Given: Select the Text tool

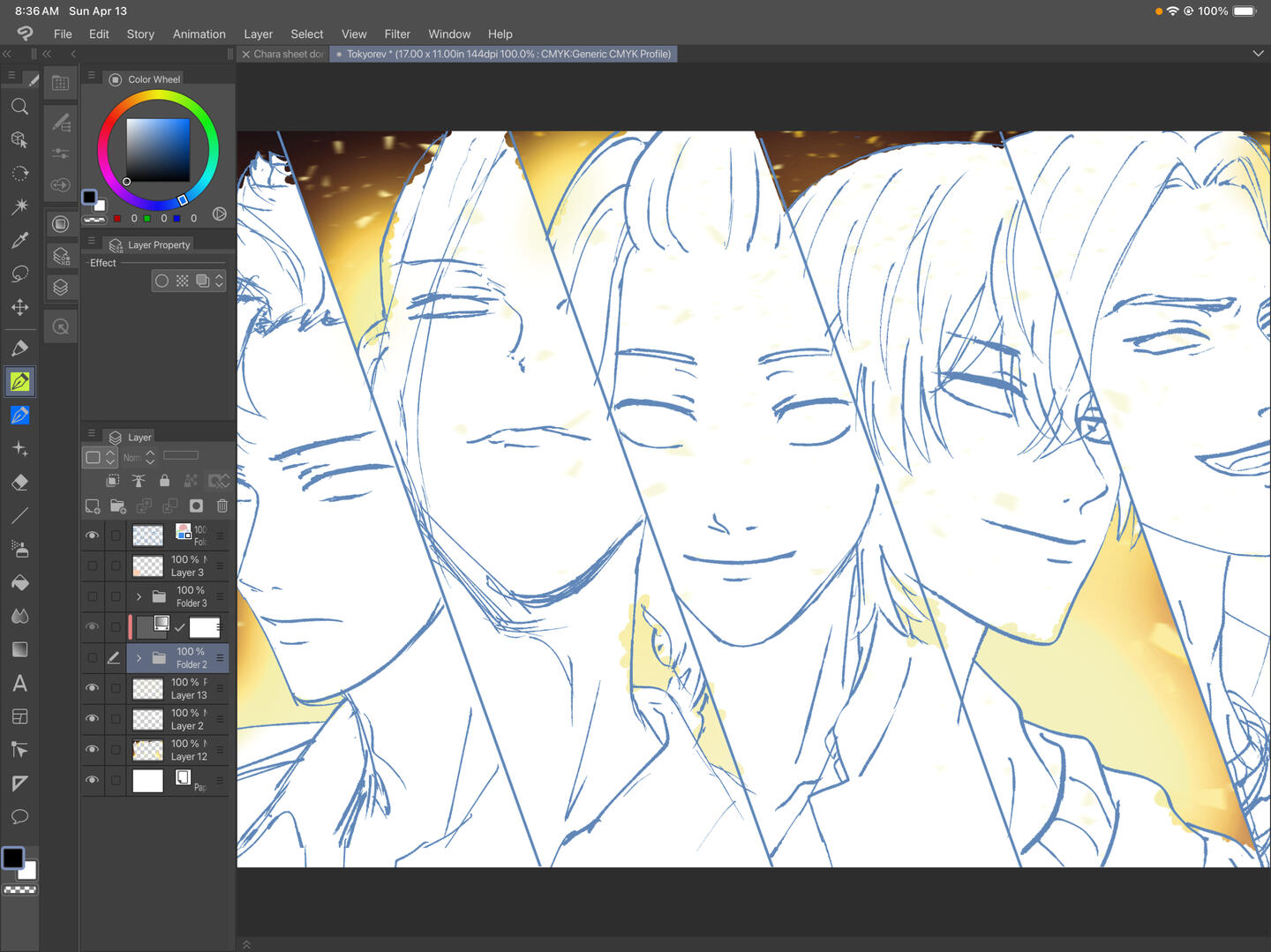Looking at the screenshot, I should click(x=19, y=683).
